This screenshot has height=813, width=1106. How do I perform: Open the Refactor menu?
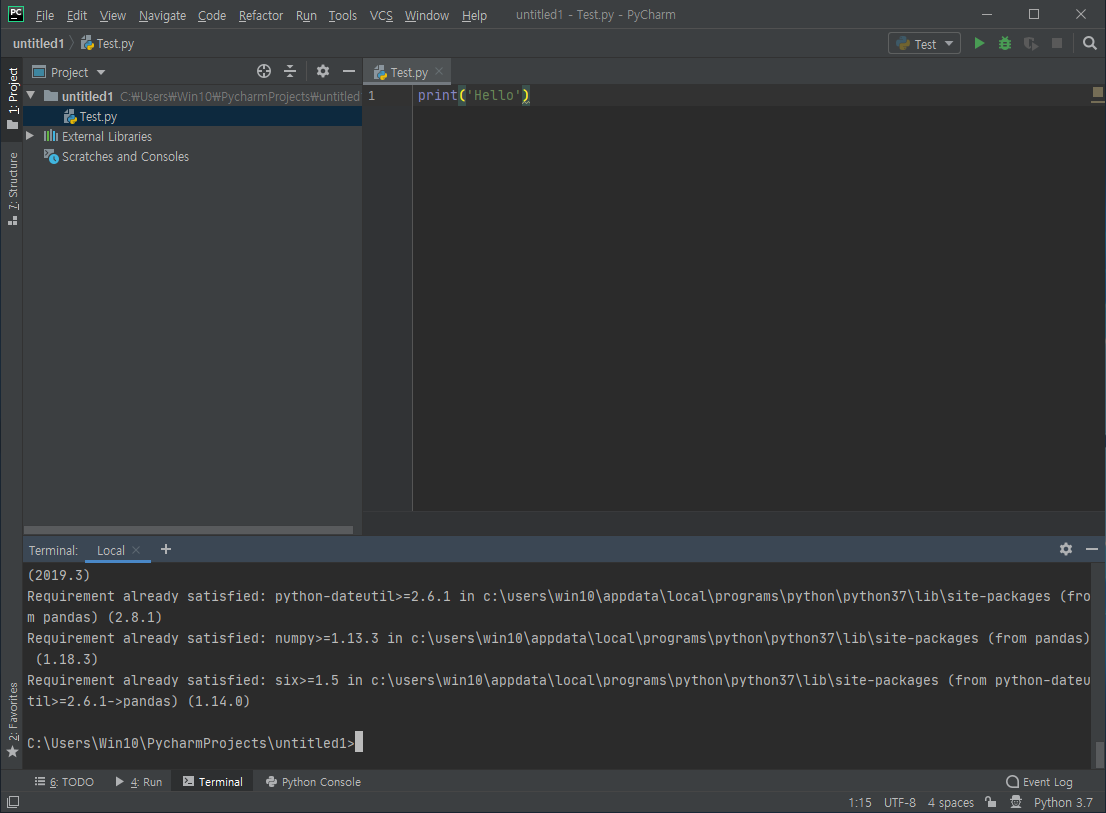260,15
